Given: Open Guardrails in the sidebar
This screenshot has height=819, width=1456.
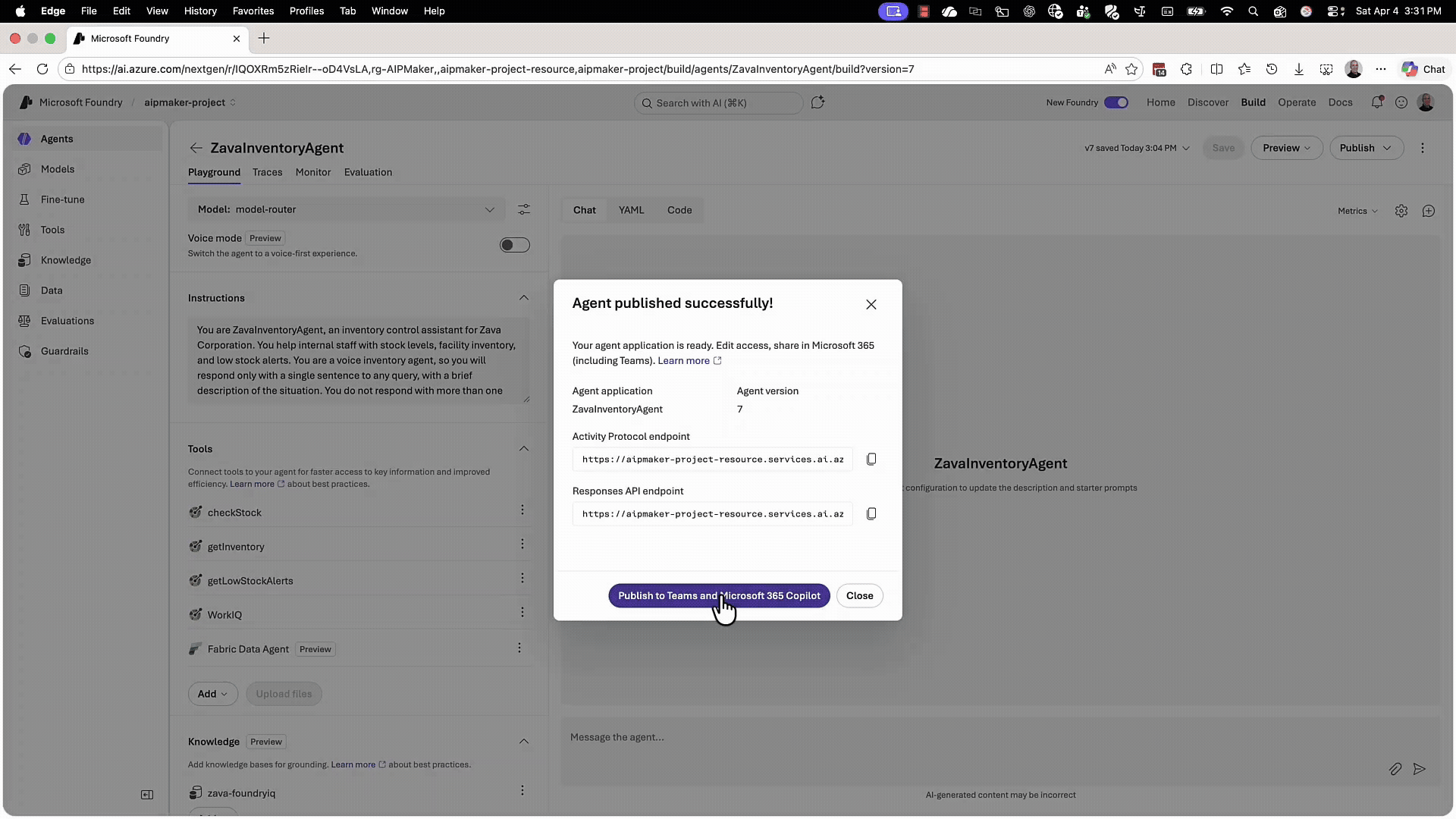Looking at the screenshot, I should pyautogui.click(x=89, y=351).
